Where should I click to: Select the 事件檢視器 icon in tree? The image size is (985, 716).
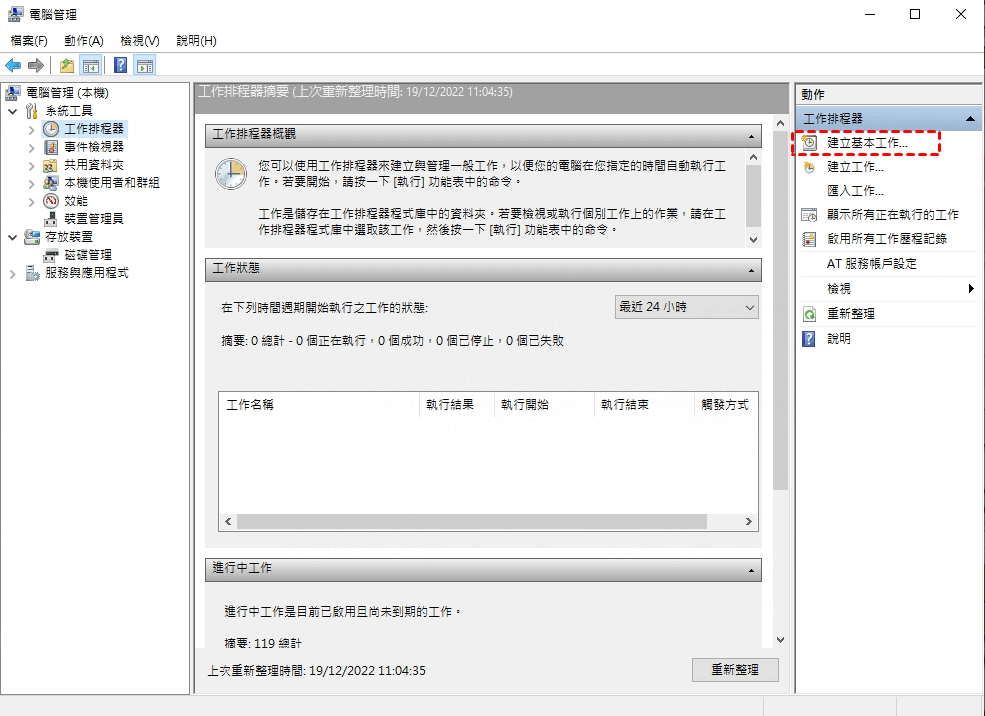tap(51, 147)
